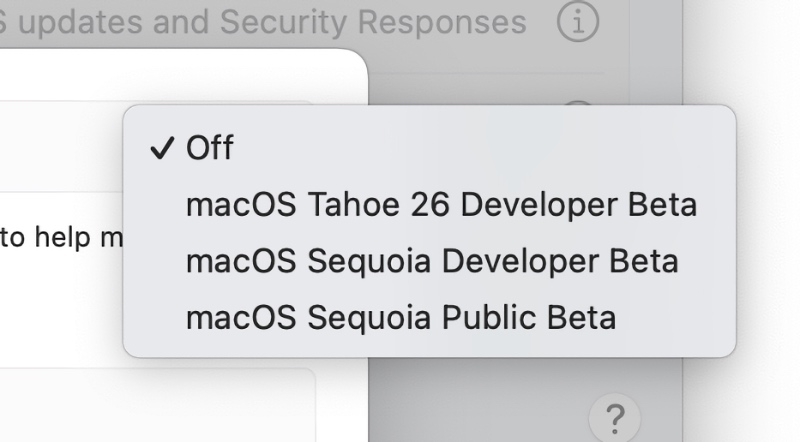The image size is (800, 442).
Task: Click the partially hidden info icon above the popup menu
Action: [x=577, y=103]
